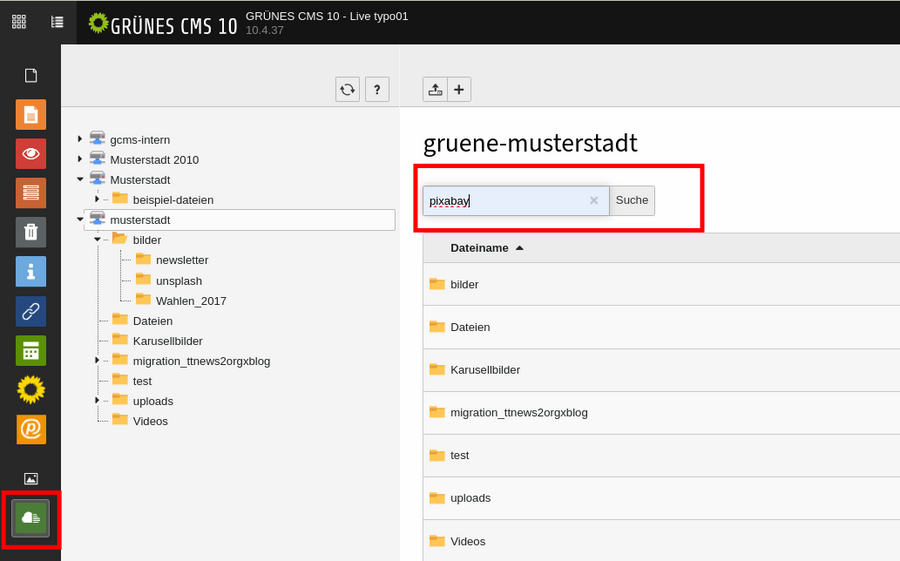Collapse the bilder folder in tree
The height and width of the screenshot is (561, 900).
97,239
